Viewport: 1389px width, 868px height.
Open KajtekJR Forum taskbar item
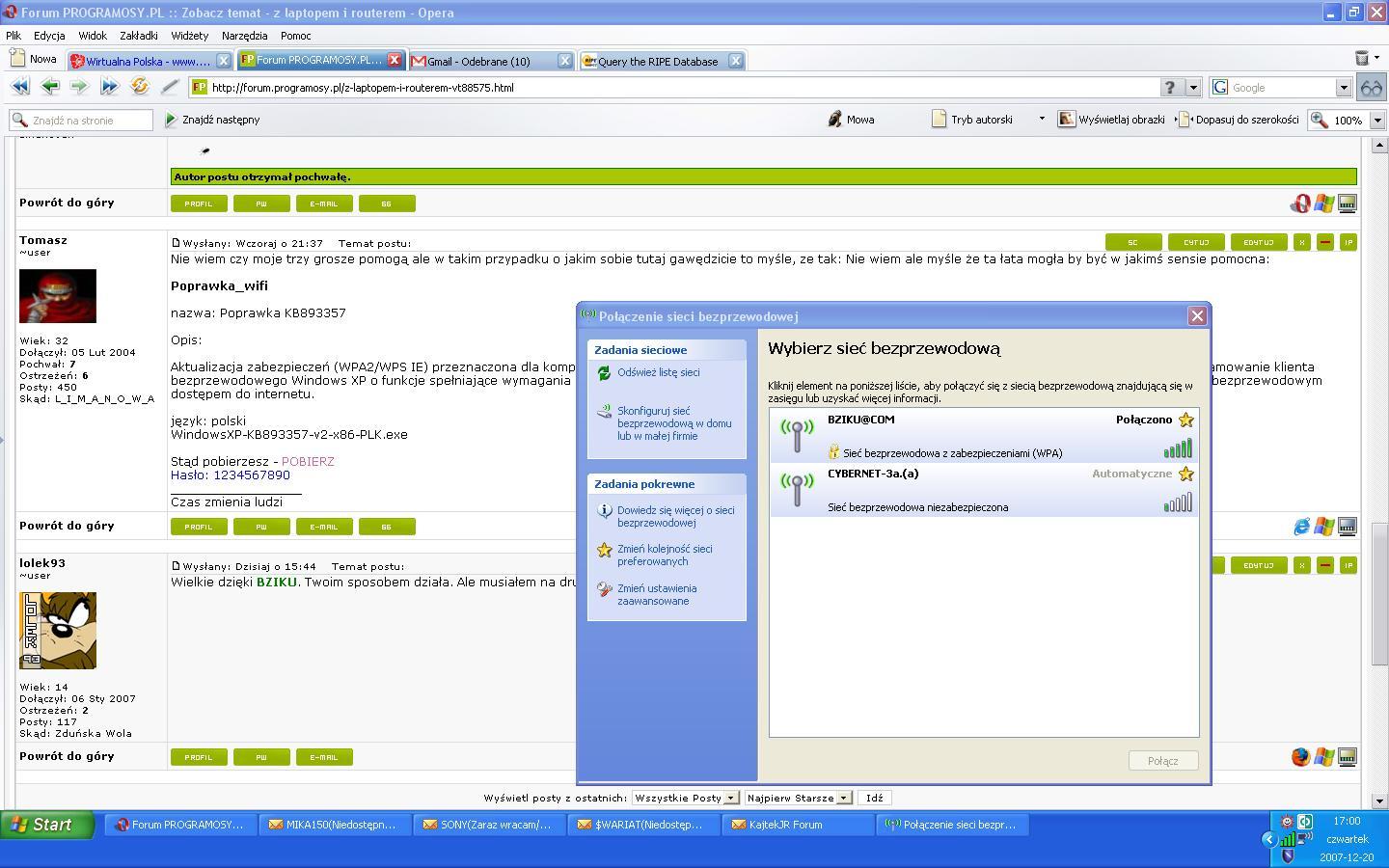pos(798,825)
